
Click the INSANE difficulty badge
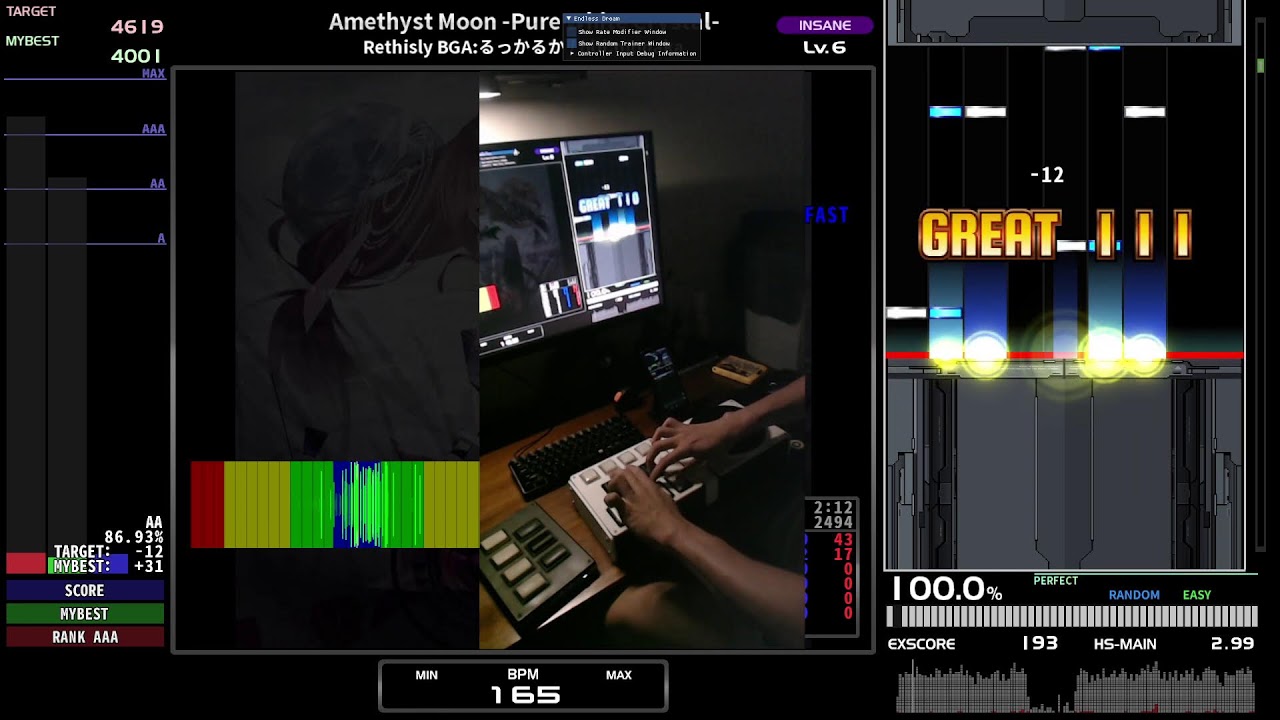[825, 25]
